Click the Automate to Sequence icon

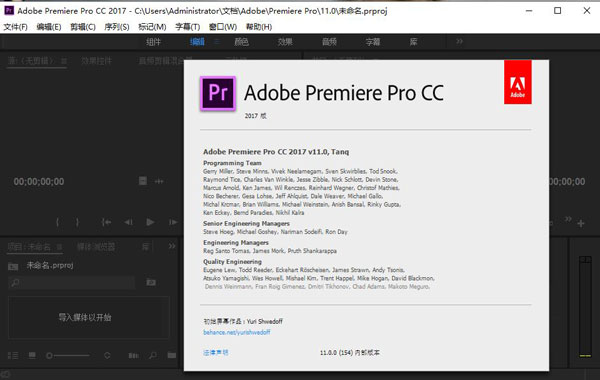[134, 356]
